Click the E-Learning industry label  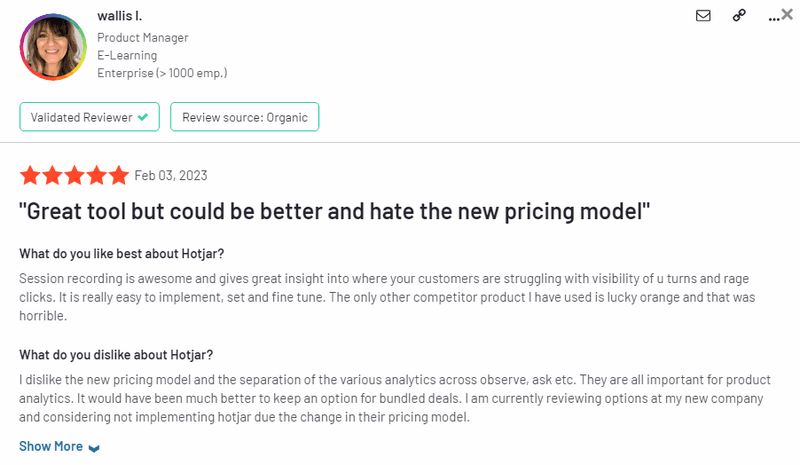(127, 55)
